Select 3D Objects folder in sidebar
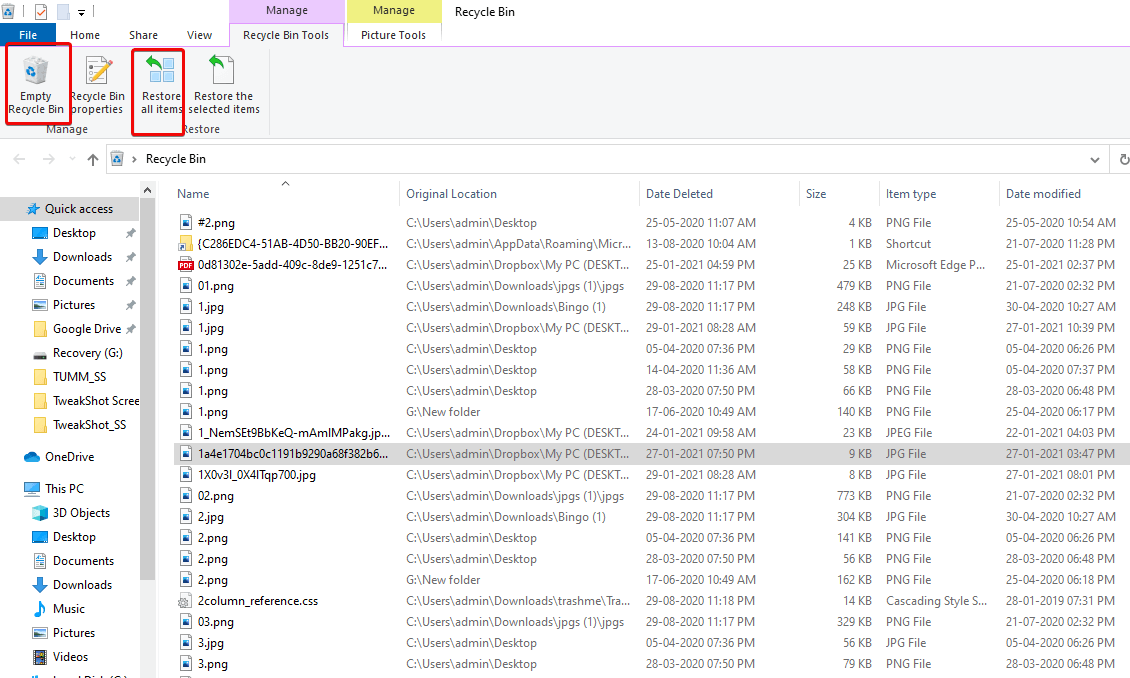The width and height of the screenshot is (1130, 678). pos(81,513)
